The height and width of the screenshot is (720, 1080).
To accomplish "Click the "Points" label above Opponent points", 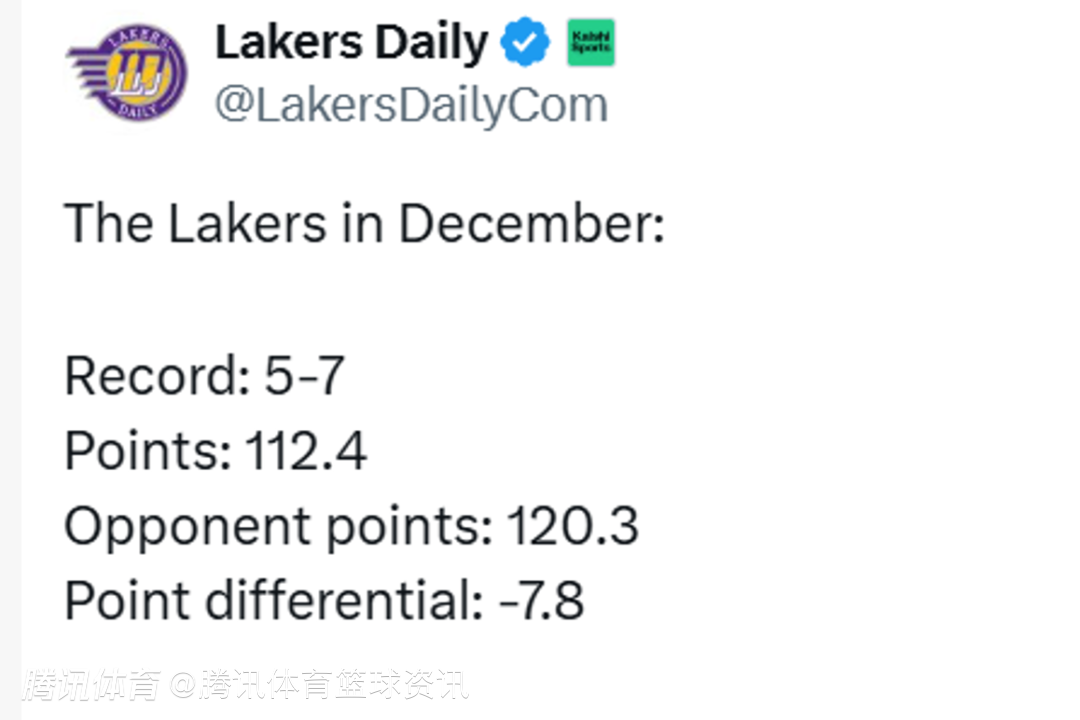I will click(140, 451).
